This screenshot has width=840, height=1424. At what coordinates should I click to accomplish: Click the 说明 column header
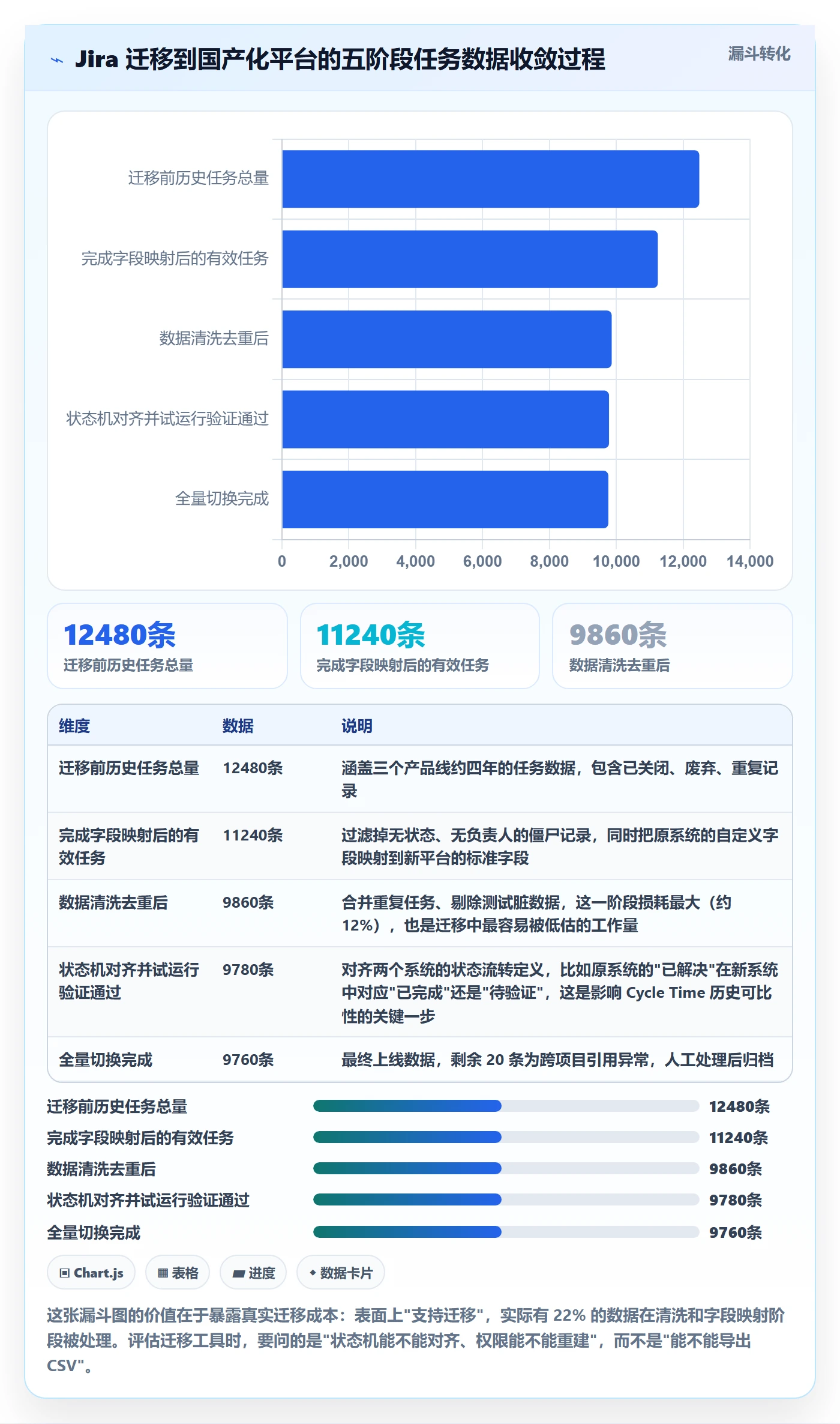[357, 726]
